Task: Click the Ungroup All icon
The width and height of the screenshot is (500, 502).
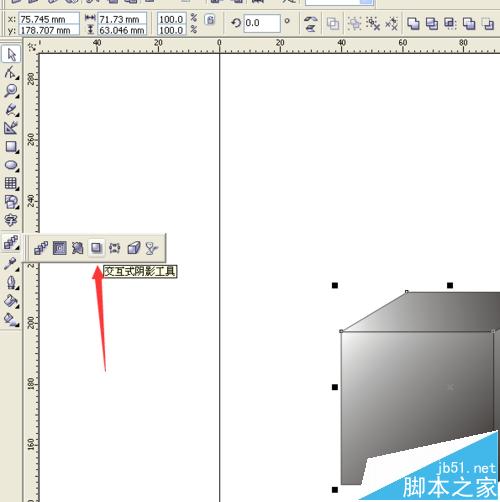Action: click(x=391, y=24)
